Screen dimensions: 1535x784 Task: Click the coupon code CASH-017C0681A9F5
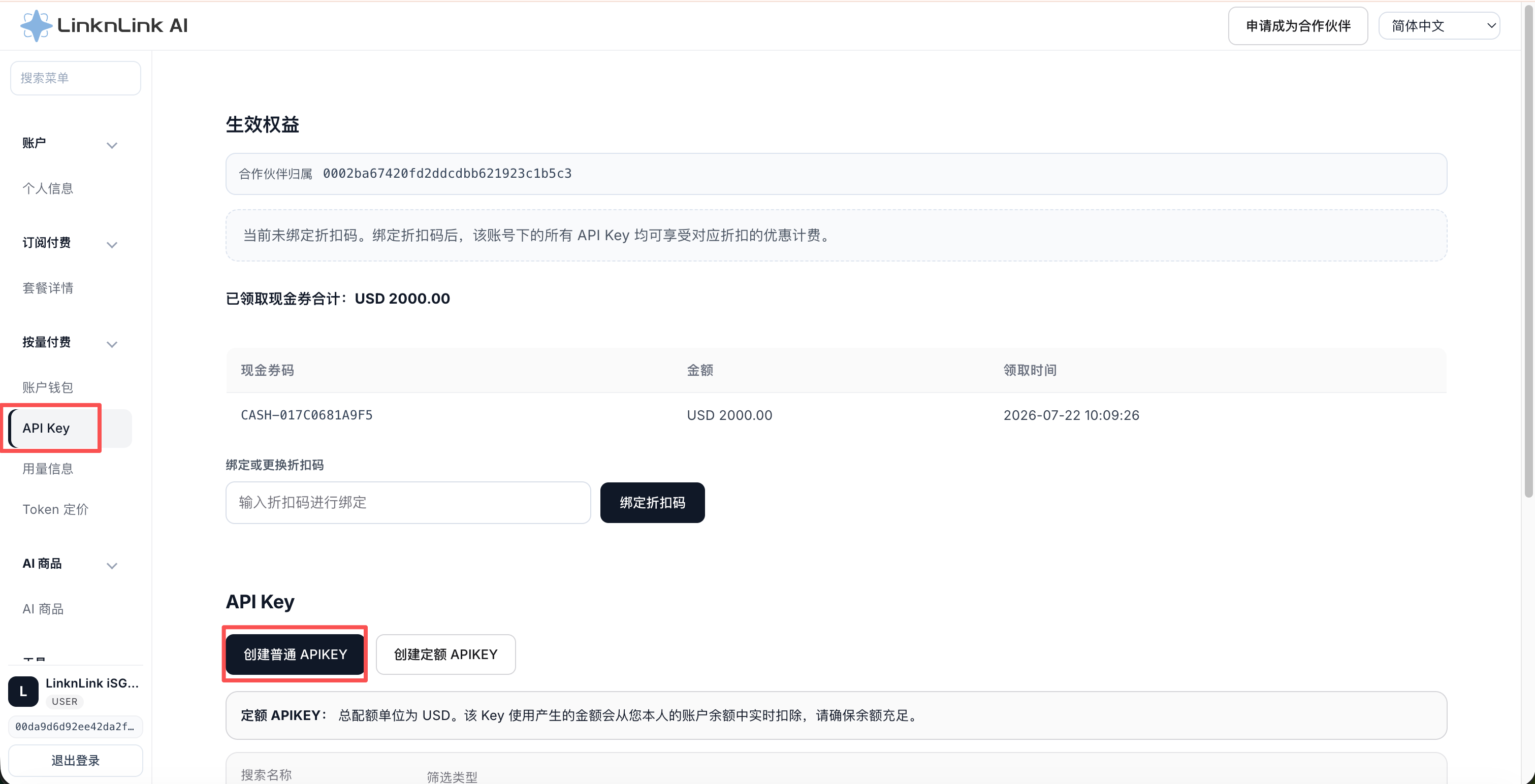click(307, 415)
